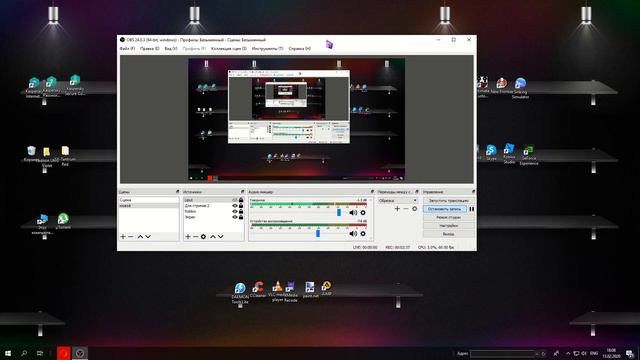Image resolution: width=640 pixels, height=360 pixels.
Task: Focus the Адрес toolbar input on taskbar
Action: (502, 353)
